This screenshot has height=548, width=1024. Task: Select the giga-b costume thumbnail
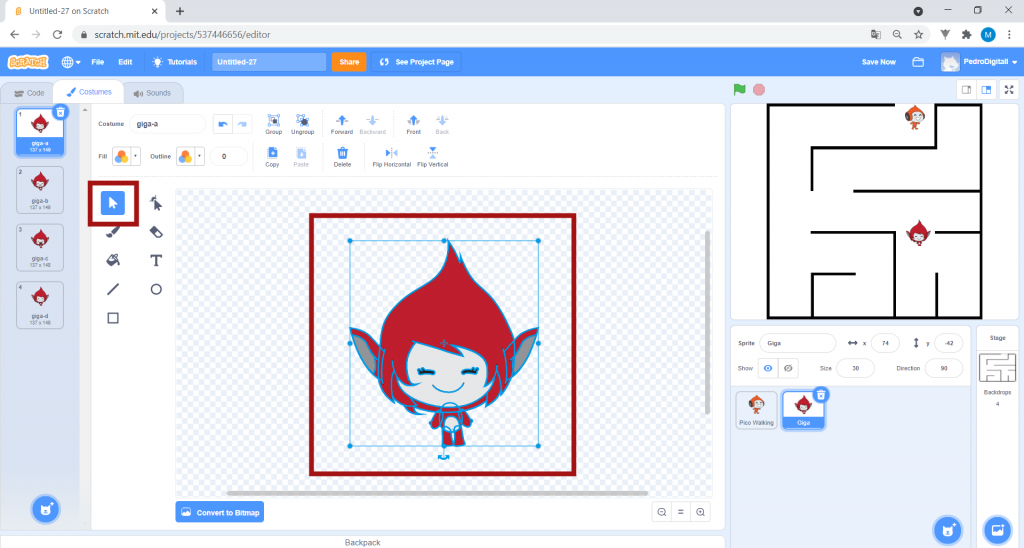[x=40, y=190]
